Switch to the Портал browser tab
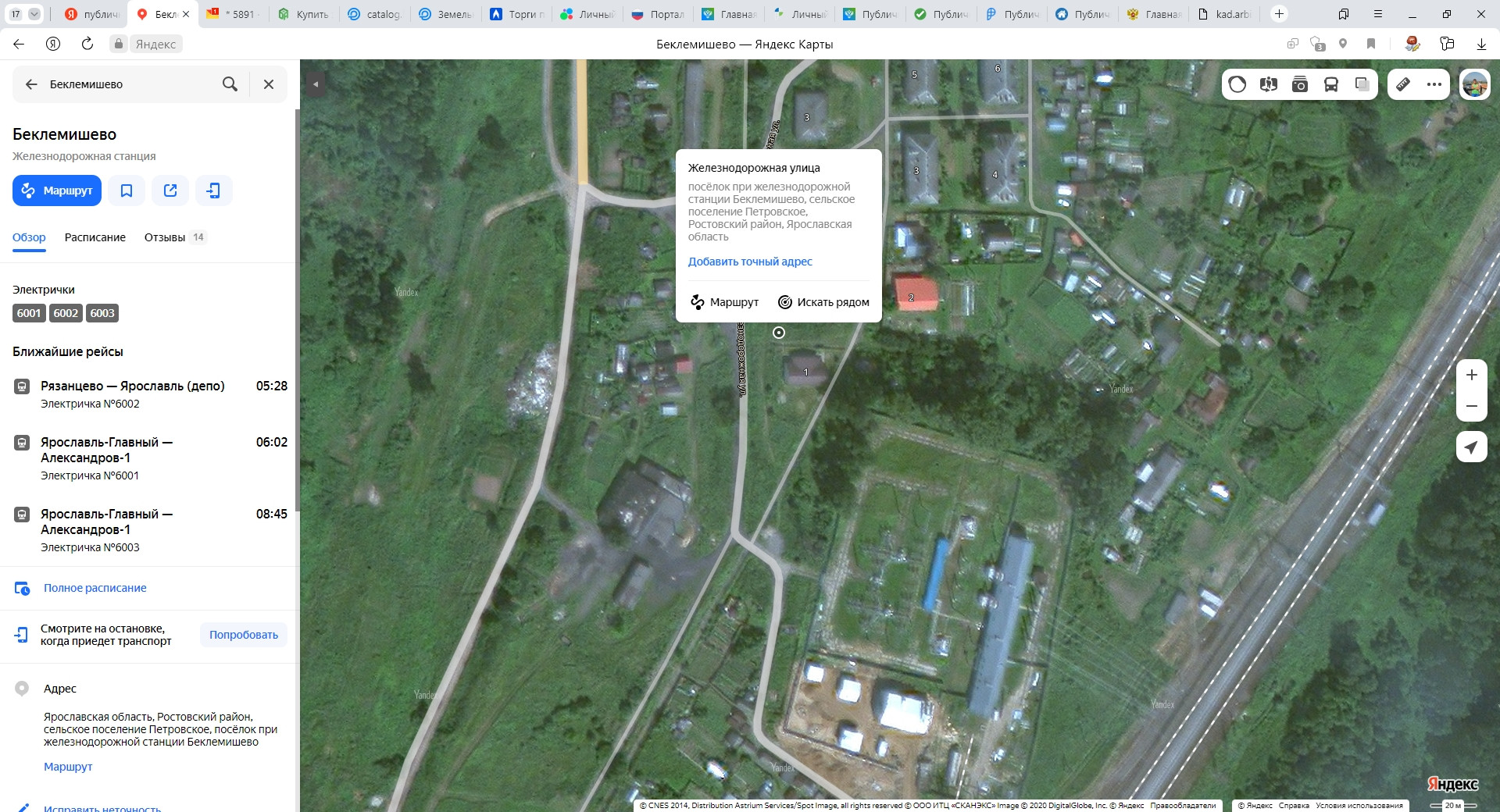The height and width of the screenshot is (812, 1500). 657,14
